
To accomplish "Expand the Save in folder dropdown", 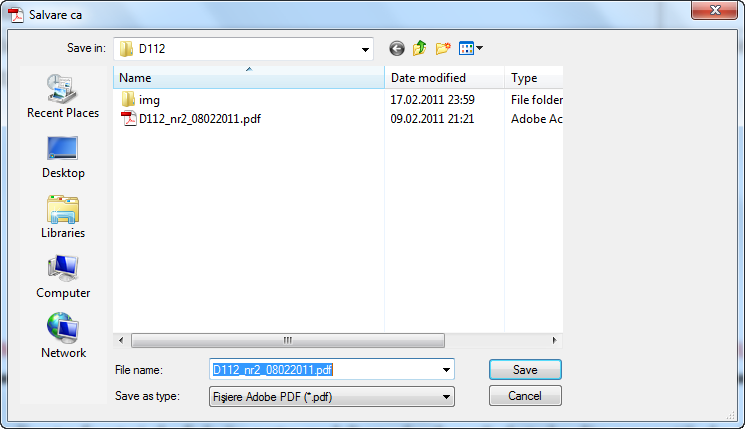I will point(365,49).
